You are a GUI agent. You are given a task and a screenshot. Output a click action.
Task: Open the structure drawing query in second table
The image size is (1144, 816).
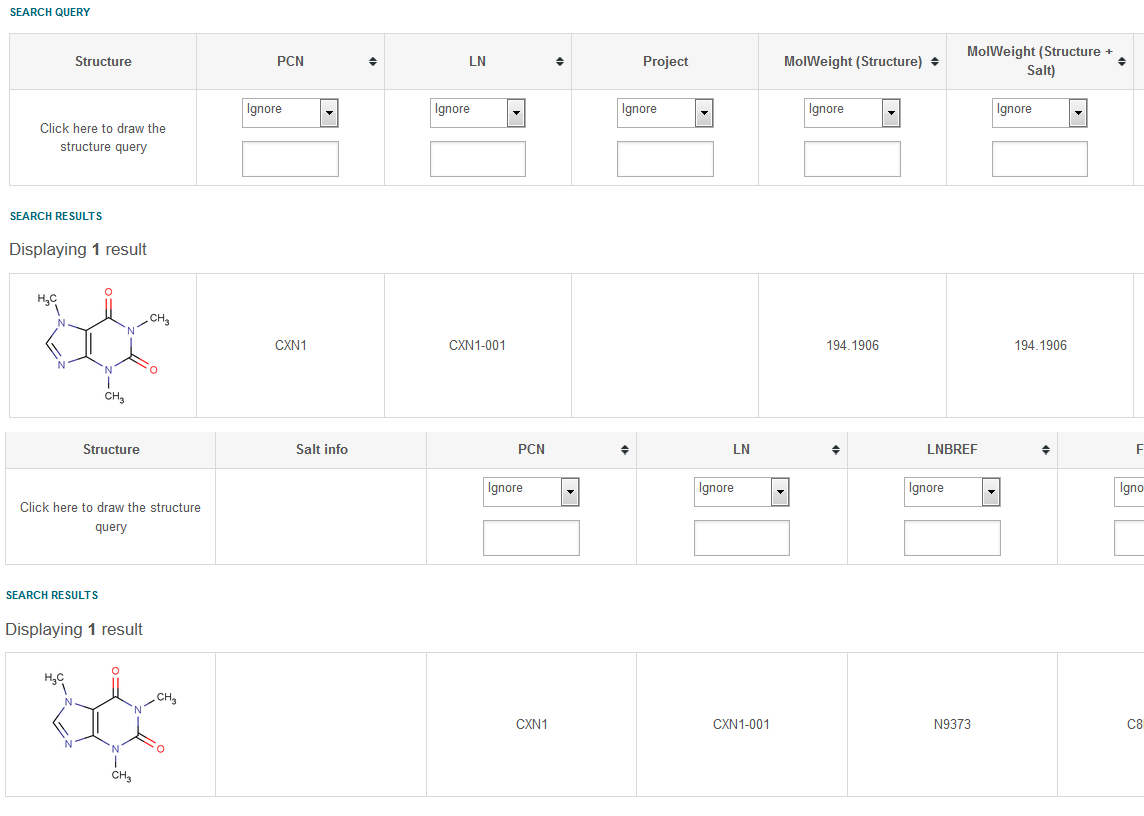[110, 517]
